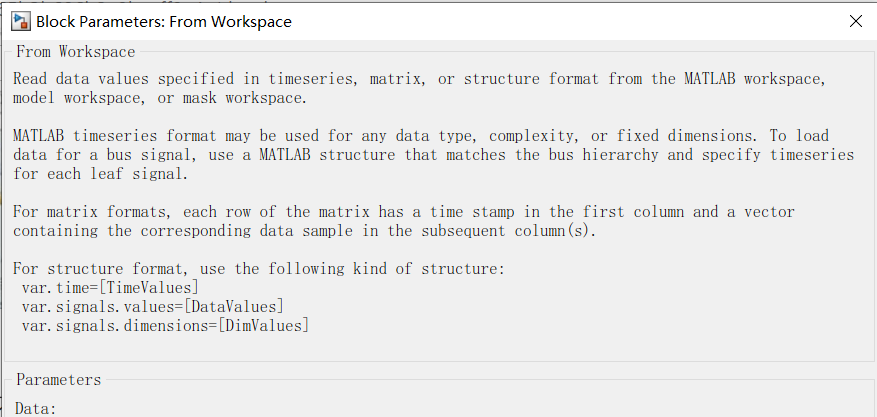Viewport: 877px width, 417px height.
Task: Click the "Block Parameters: From Workspace" window title
Action: [x=164, y=21]
